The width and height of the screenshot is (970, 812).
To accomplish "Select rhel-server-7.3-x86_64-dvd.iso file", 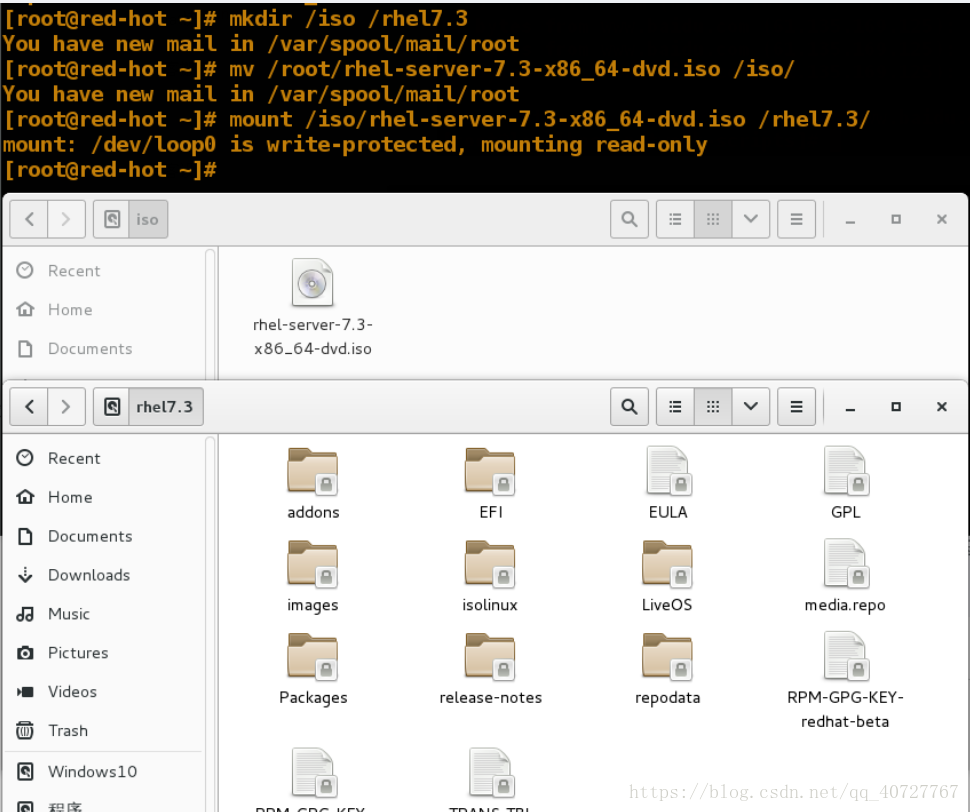I will coord(313,307).
